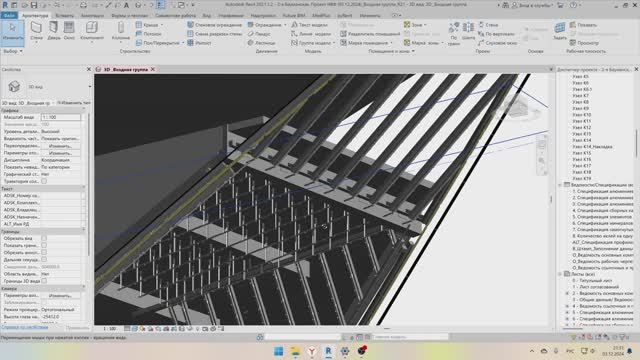Select the Model Group tool
640x360 pixels.
pyautogui.click(x=311, y=43)
